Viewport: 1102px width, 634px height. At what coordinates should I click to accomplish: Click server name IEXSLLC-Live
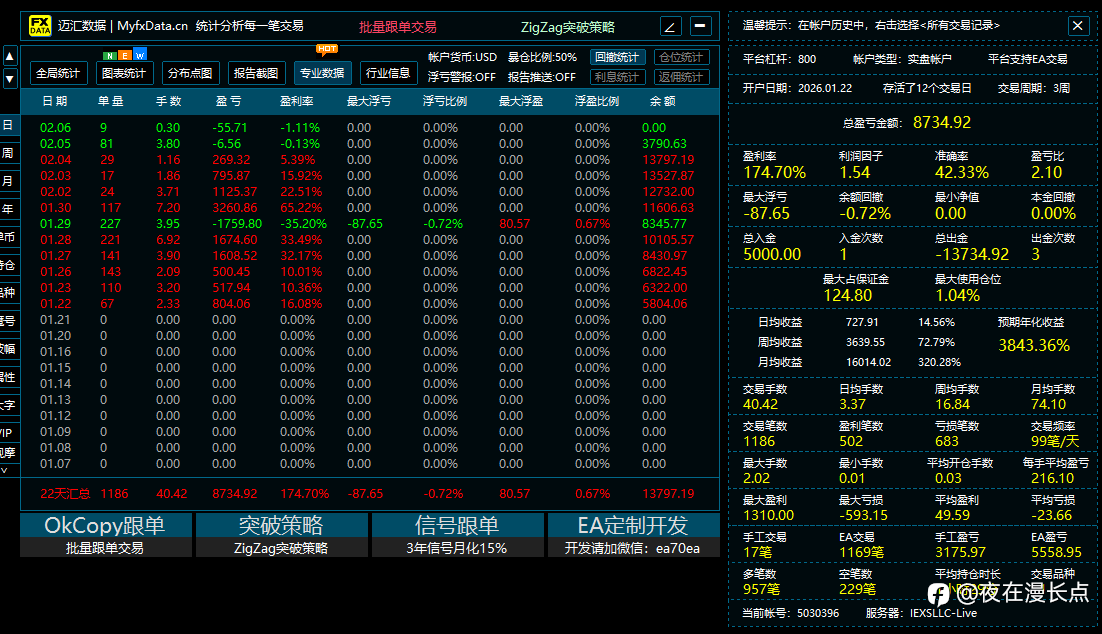(x=943, y=613)
